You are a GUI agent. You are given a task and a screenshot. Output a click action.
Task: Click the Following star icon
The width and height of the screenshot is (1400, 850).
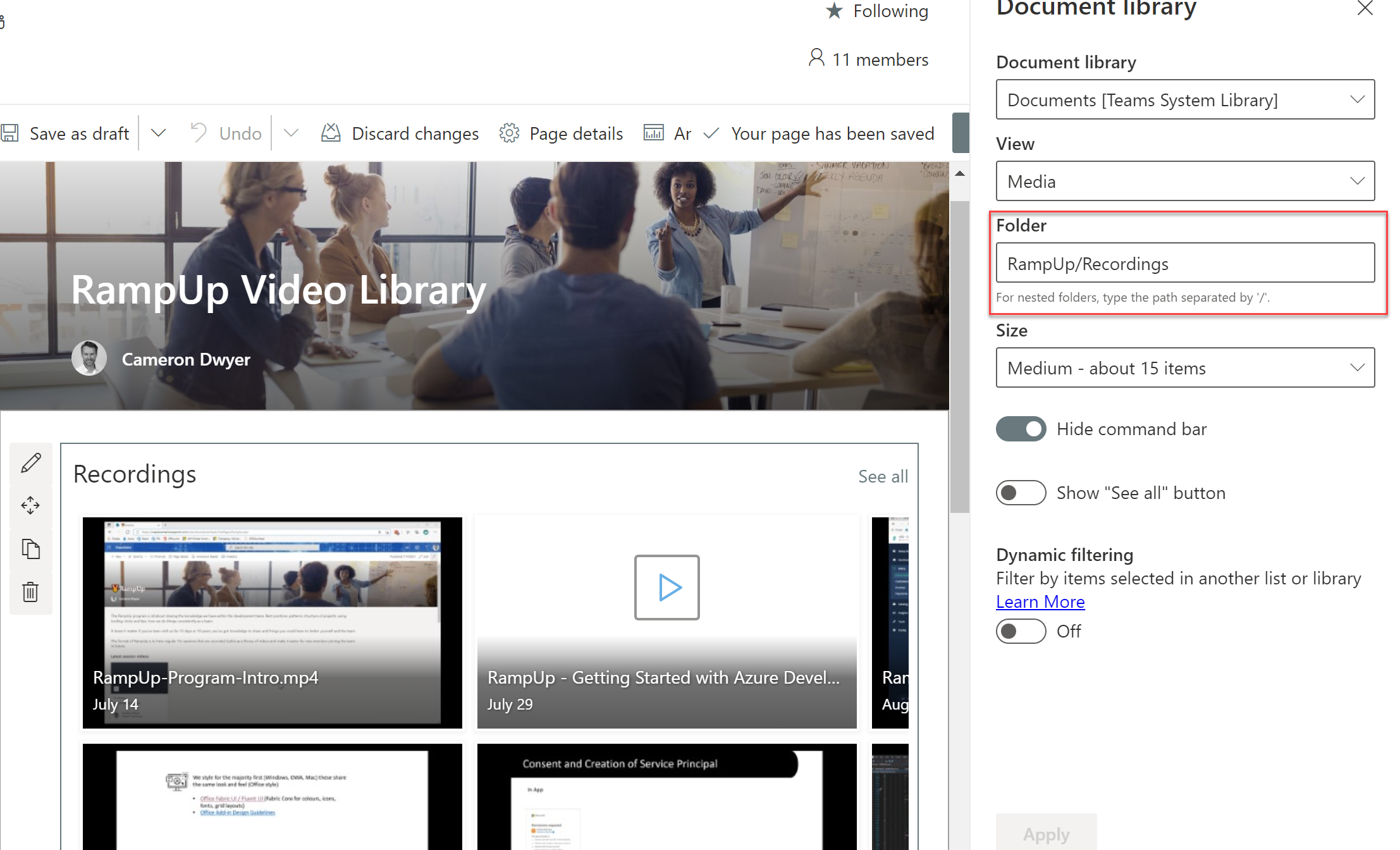(x=835, y=11)
